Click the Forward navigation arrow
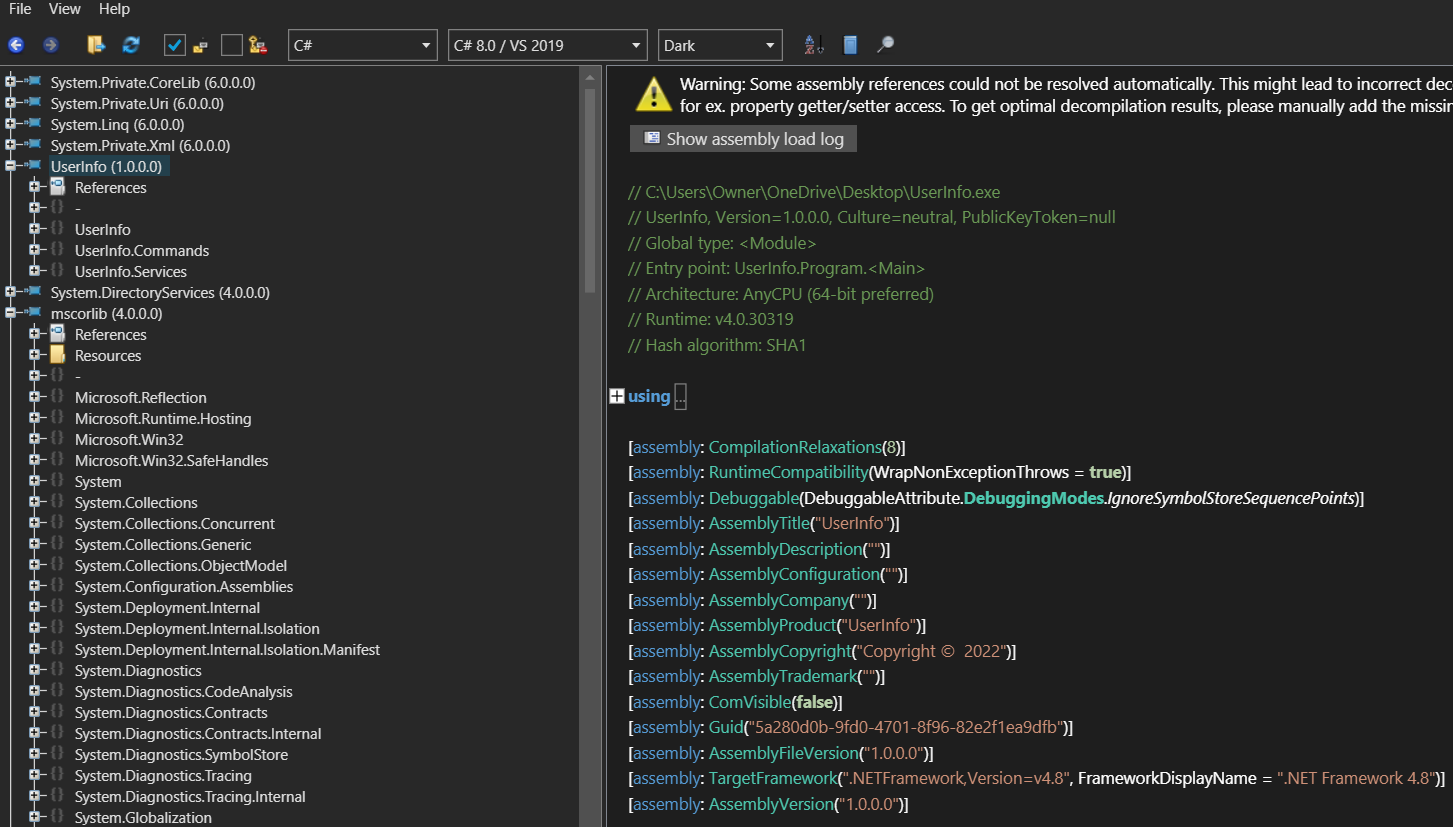Image resolution: width=1453 pixels, height=827 pixels. pyautogui.click(x=50, y=45)
